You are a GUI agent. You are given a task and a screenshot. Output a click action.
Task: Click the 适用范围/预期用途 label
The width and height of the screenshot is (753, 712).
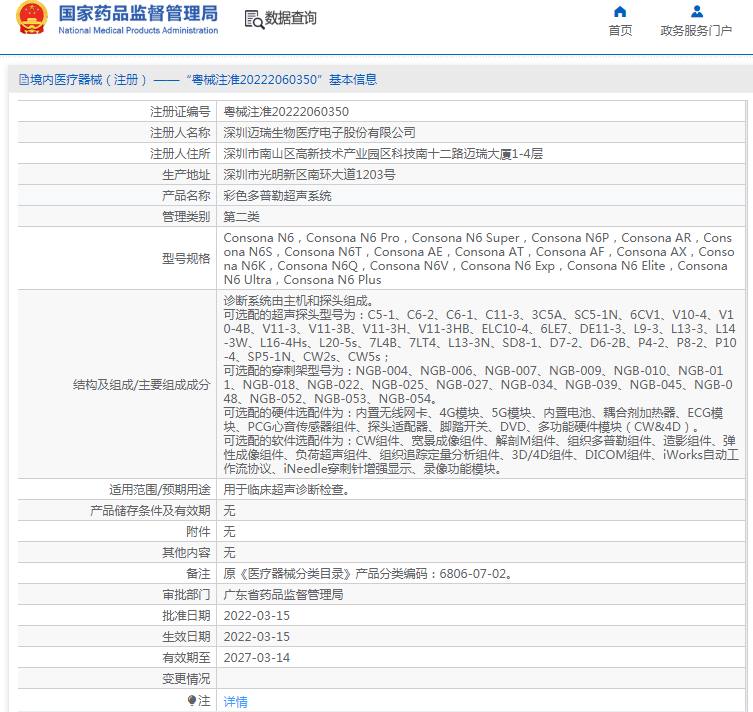[x=159, y=490]
